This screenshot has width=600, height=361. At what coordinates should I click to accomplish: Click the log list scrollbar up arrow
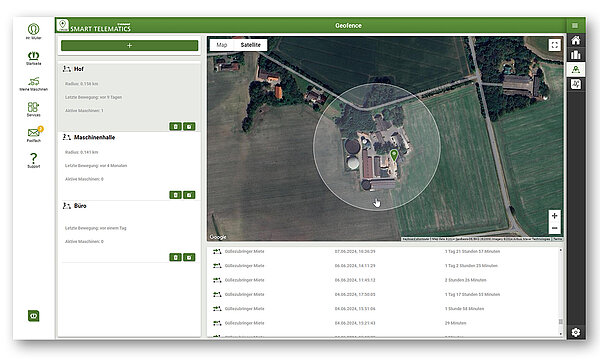pos(561,250)
